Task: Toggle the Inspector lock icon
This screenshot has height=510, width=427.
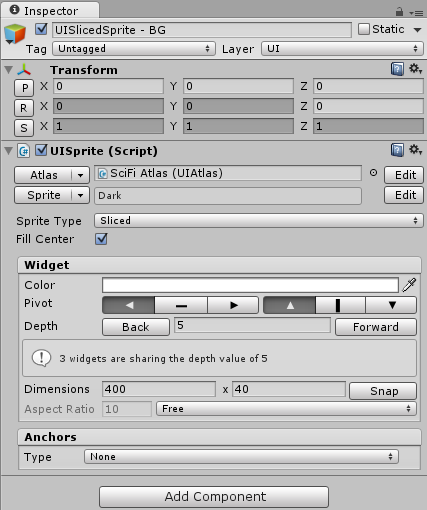Action: coord(399,12)
